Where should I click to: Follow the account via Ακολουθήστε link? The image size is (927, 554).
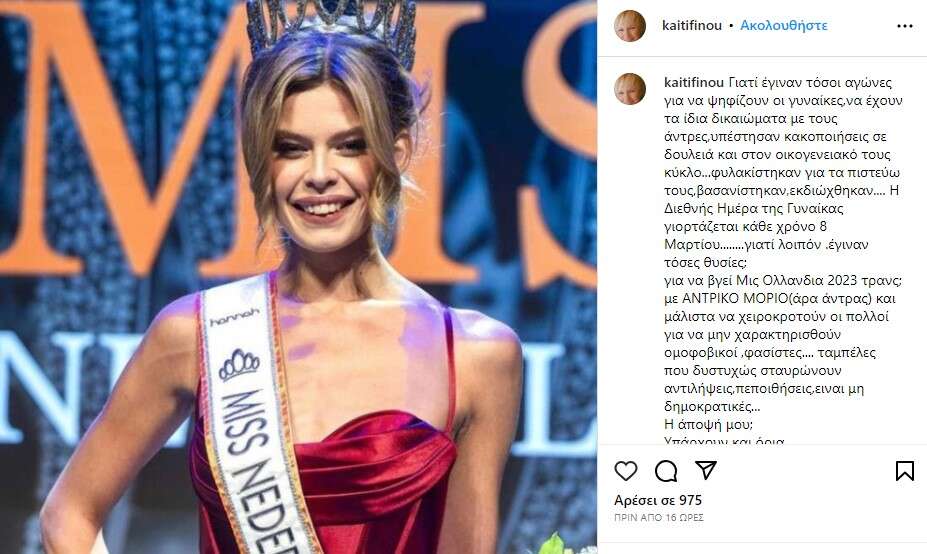pyautogui.click(x=783, y=25)
